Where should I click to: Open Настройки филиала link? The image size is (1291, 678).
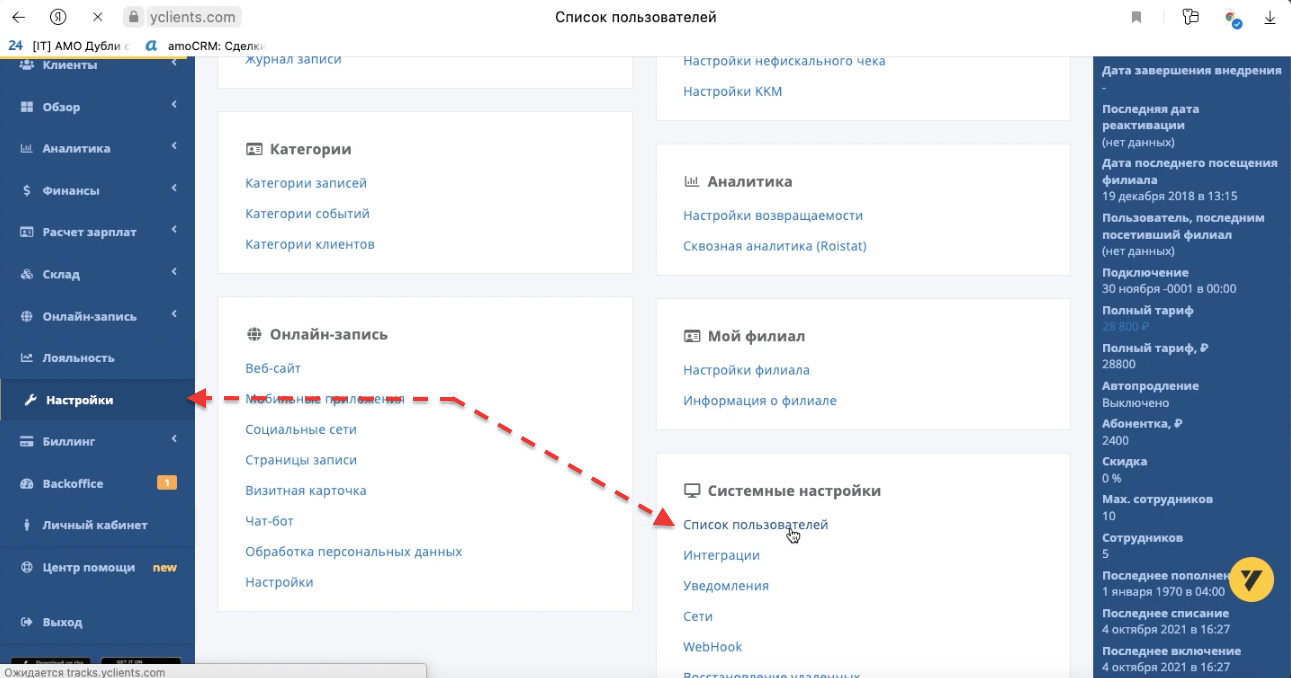tap(746, 370)
